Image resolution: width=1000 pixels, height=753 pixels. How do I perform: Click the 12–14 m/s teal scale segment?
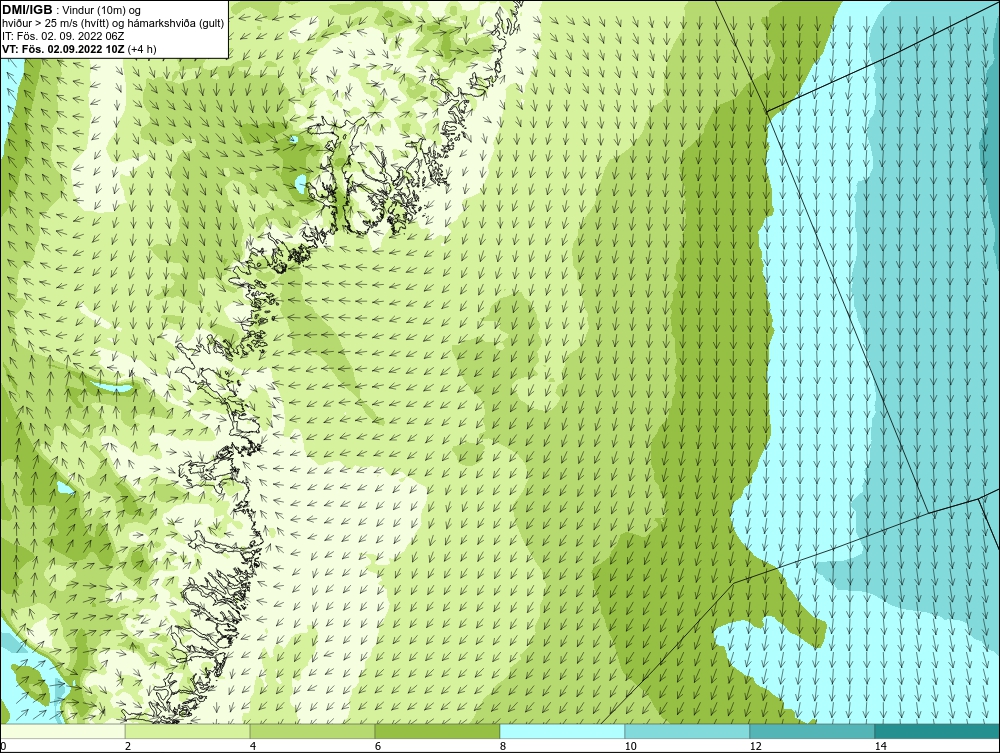[812, 731]
